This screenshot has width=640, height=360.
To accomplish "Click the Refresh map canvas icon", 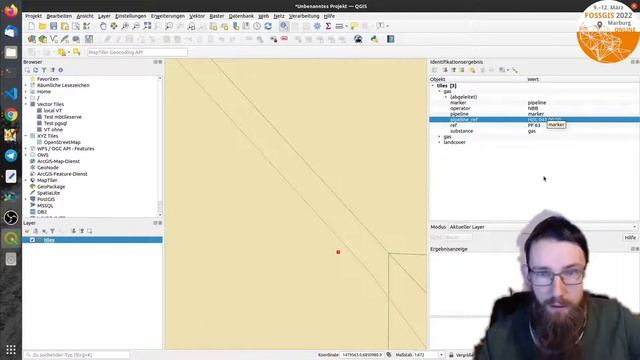I will click(x=268, y=26).
